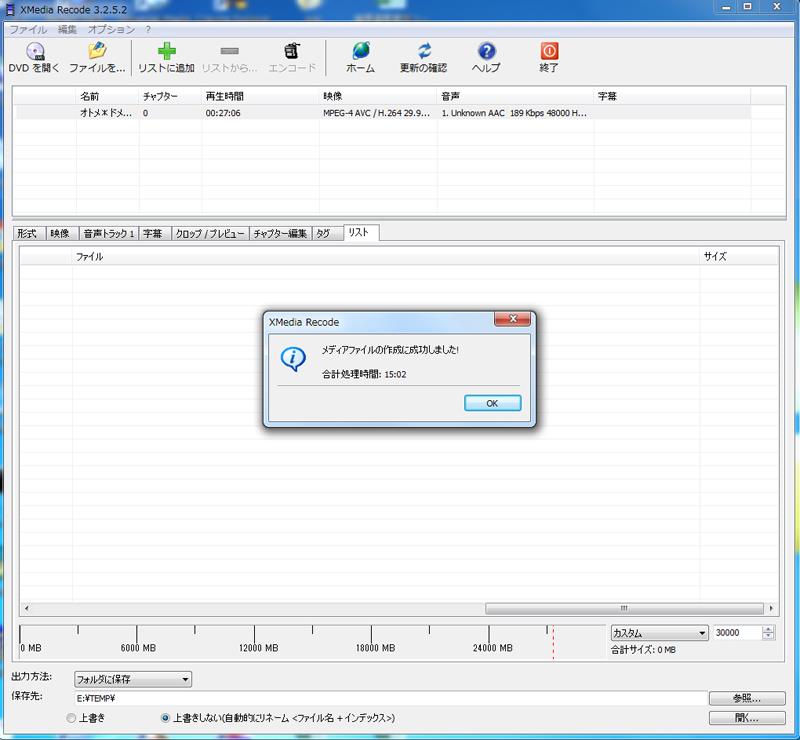Add to list with green plus icon
This screenshot has width=800, height=740.
click(x=166, y=57)
